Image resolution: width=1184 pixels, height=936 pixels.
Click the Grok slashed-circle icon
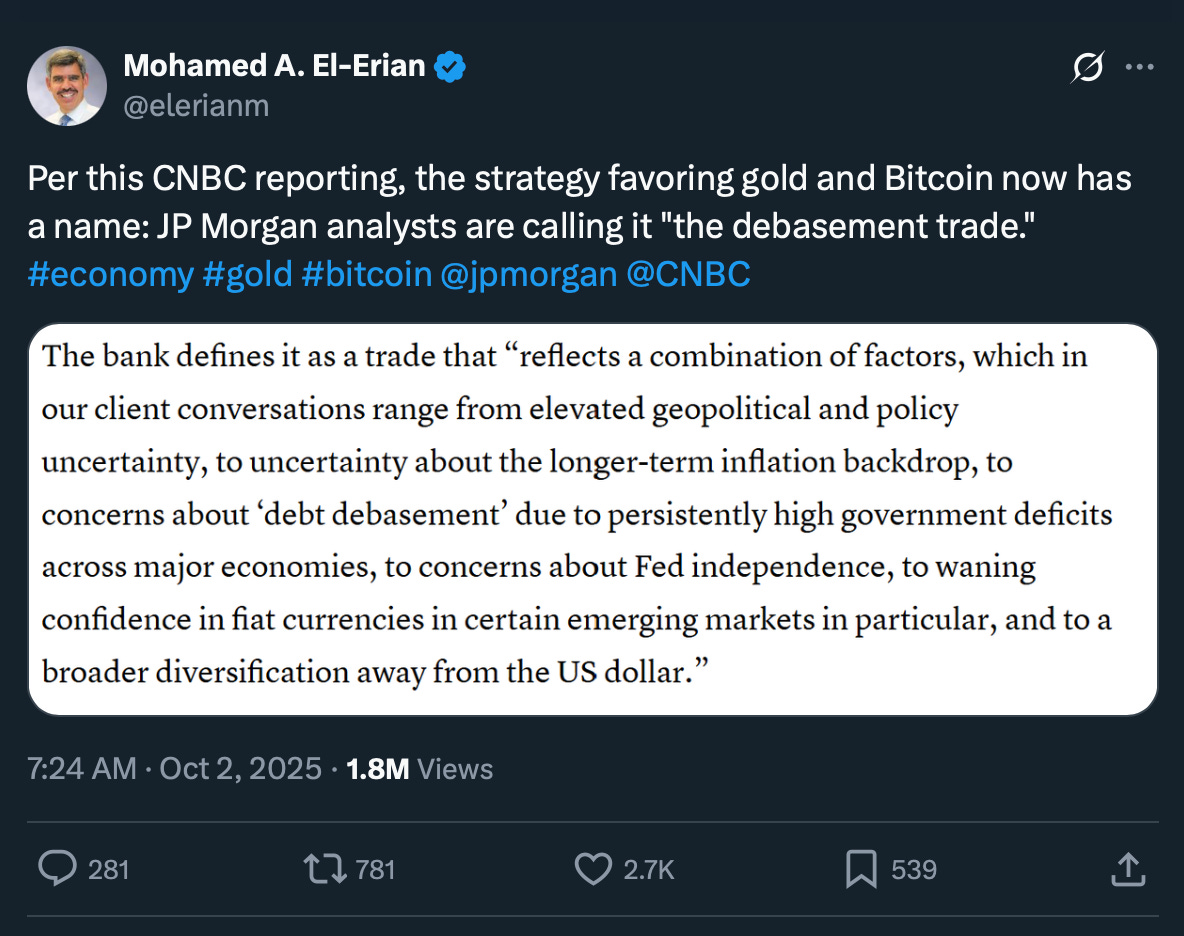[x=1086, y=69]
